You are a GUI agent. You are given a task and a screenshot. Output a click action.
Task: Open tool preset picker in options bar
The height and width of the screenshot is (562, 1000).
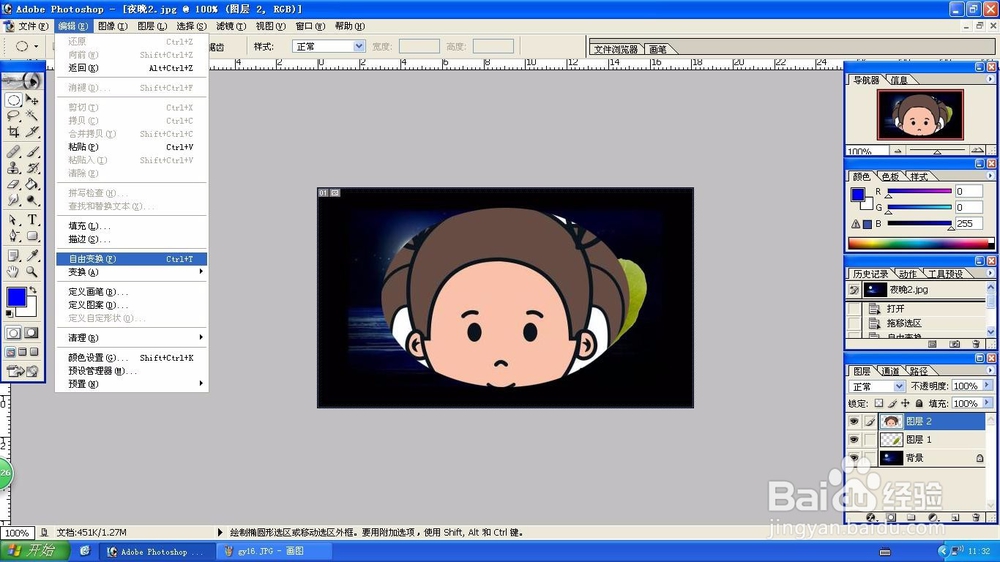(x=26, y=47)
